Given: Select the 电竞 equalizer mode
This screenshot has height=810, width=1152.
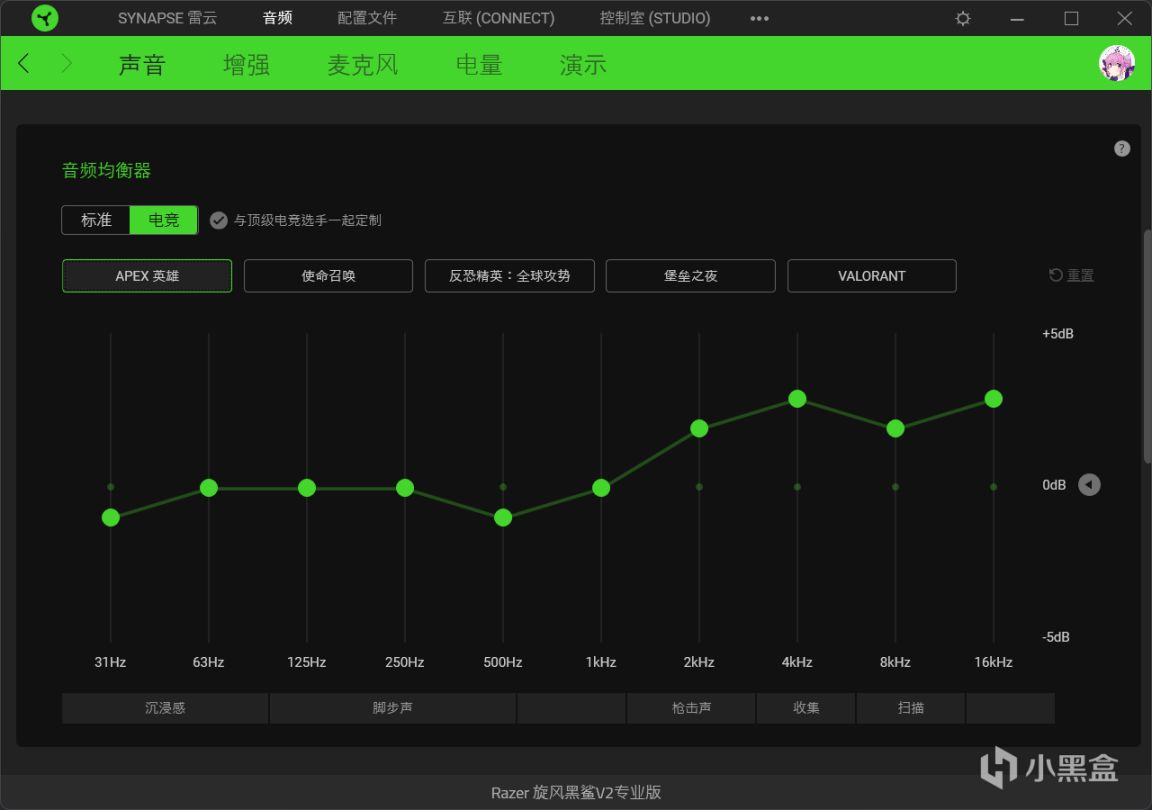Looking at the screenshot, I should (164, 220).
